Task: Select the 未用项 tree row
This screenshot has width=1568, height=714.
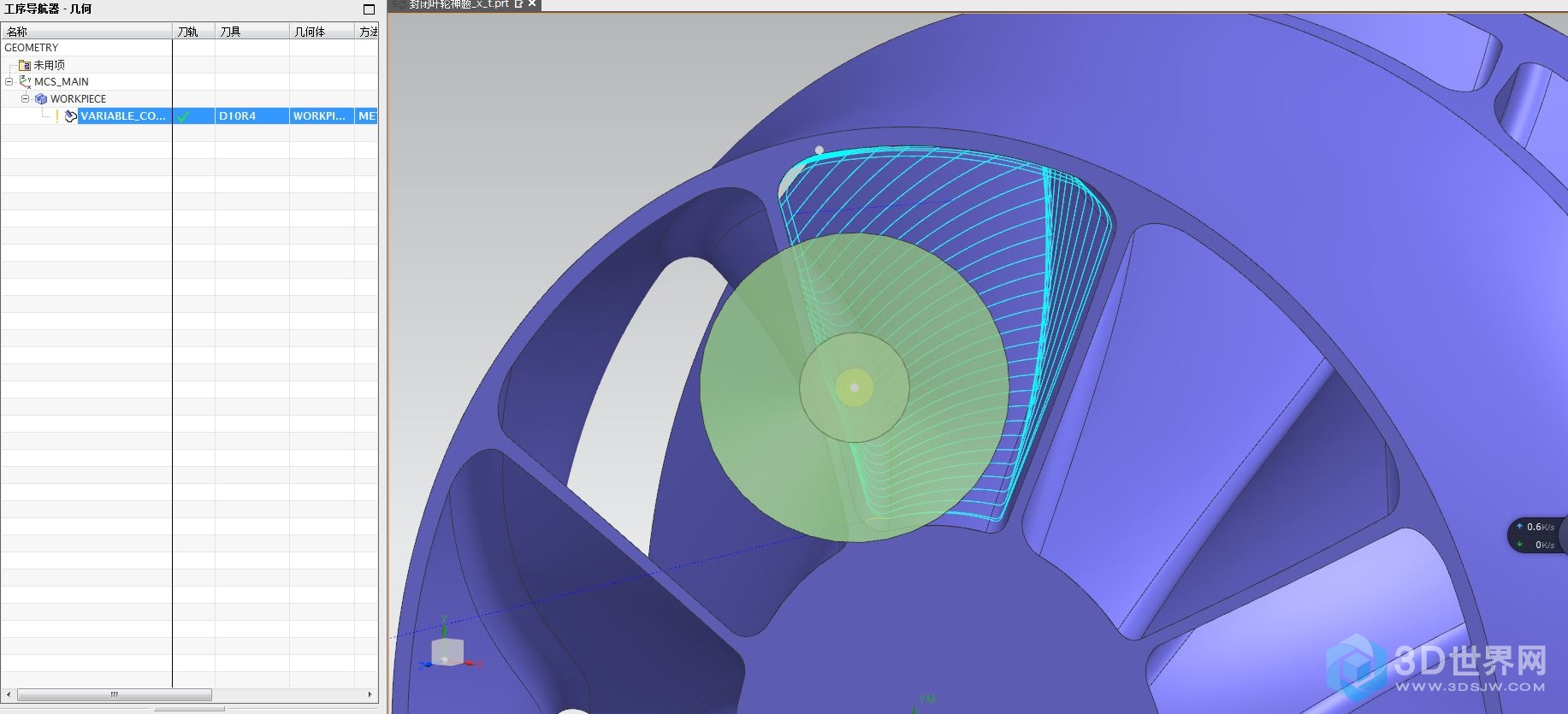Action: tap(189, 65)
